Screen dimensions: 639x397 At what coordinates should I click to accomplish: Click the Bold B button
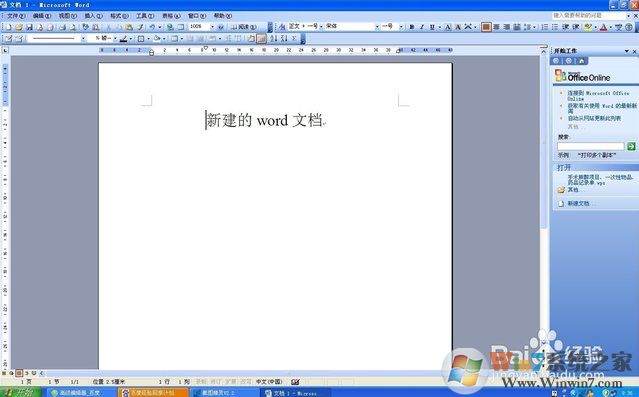tap(412, 27)
